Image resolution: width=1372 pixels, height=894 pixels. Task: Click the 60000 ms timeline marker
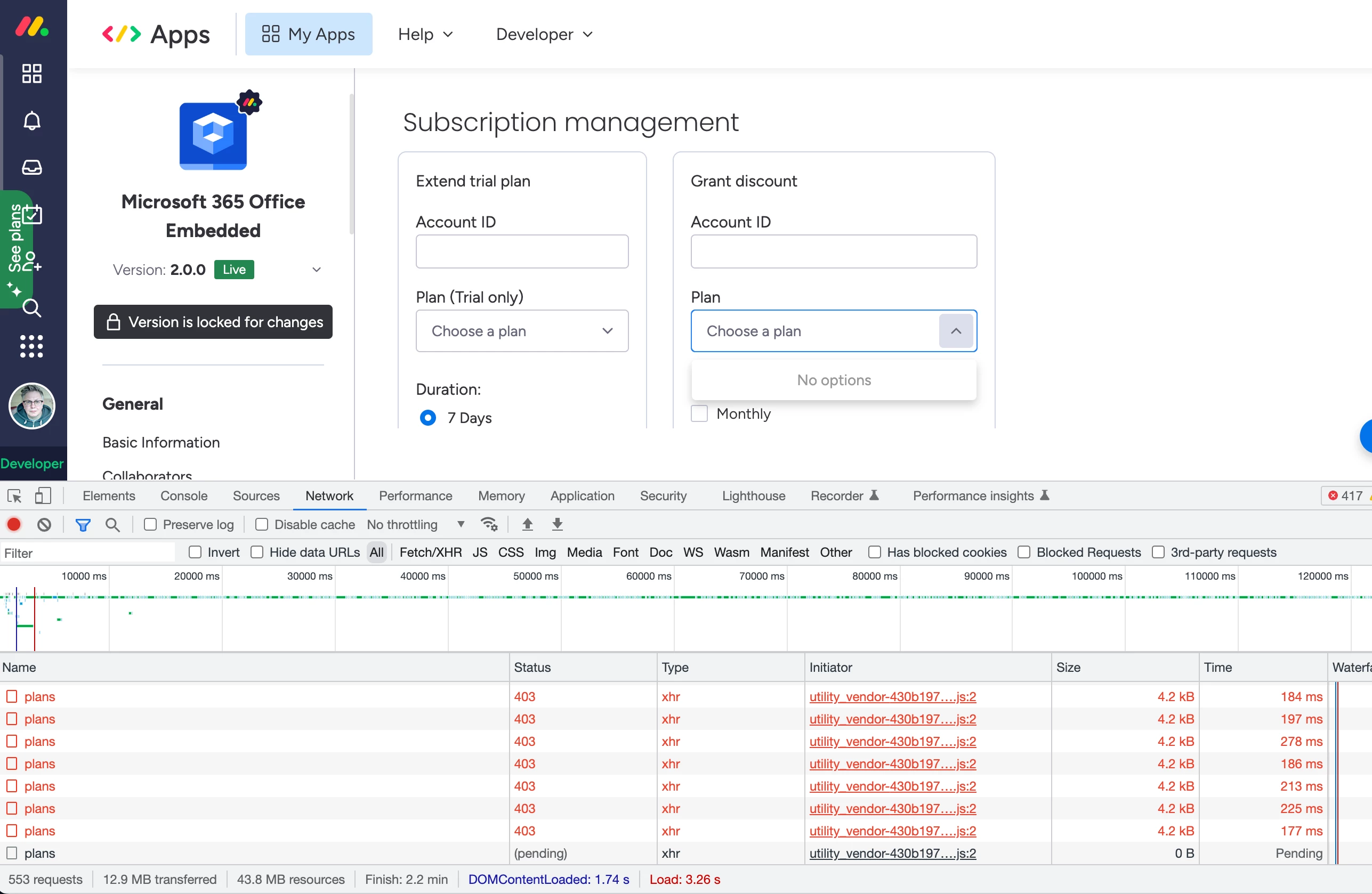(x=649, y=575)
